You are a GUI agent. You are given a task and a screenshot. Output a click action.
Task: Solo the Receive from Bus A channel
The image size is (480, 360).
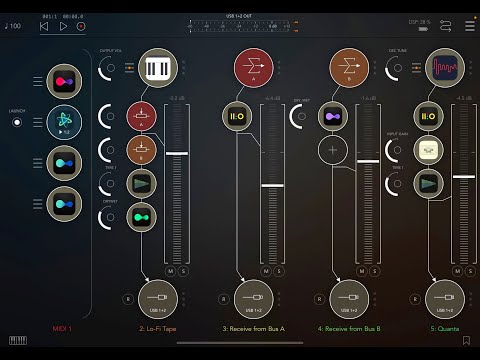(279, 271)
